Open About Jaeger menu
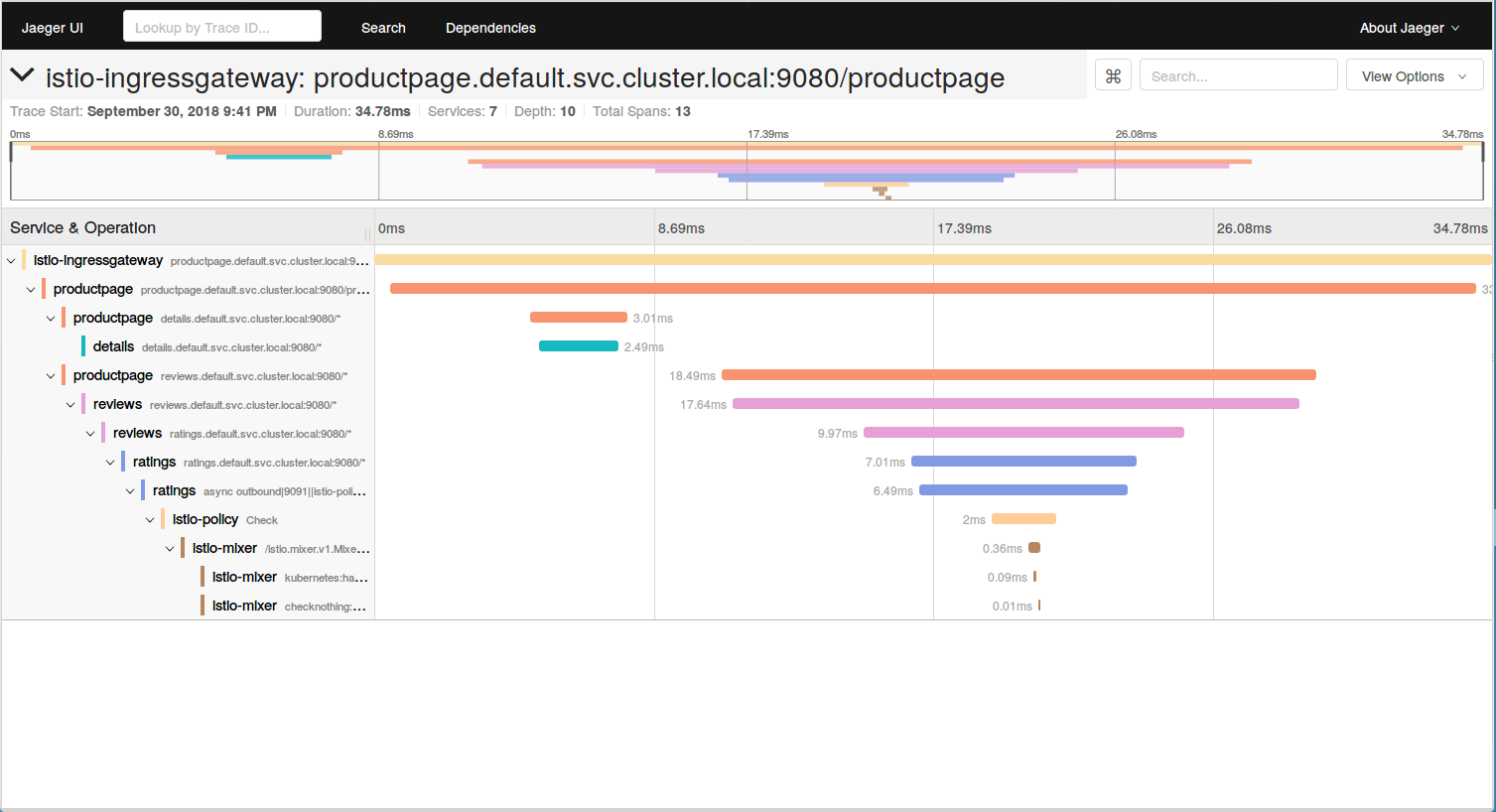Viewport: 1496px width, 812px height. (1410, 28)
